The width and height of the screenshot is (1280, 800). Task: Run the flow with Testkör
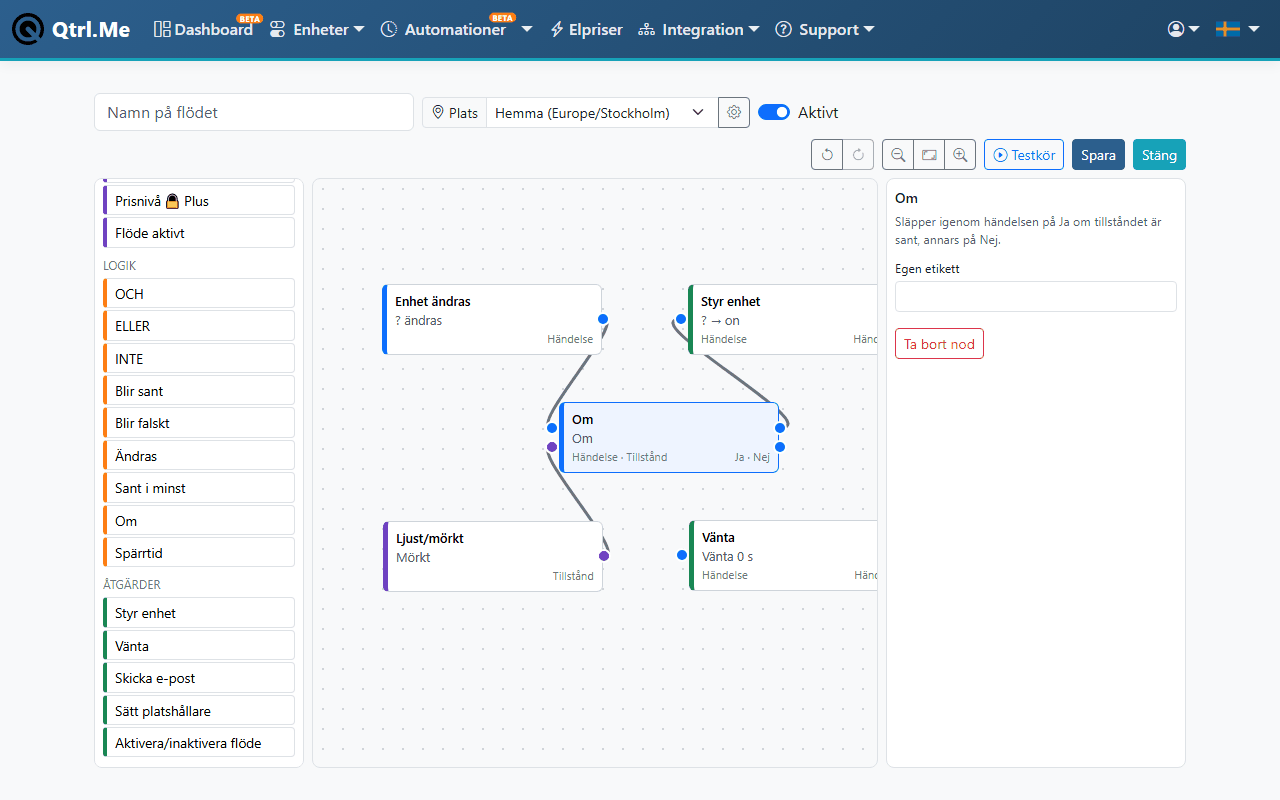(x=1024, y=155)
